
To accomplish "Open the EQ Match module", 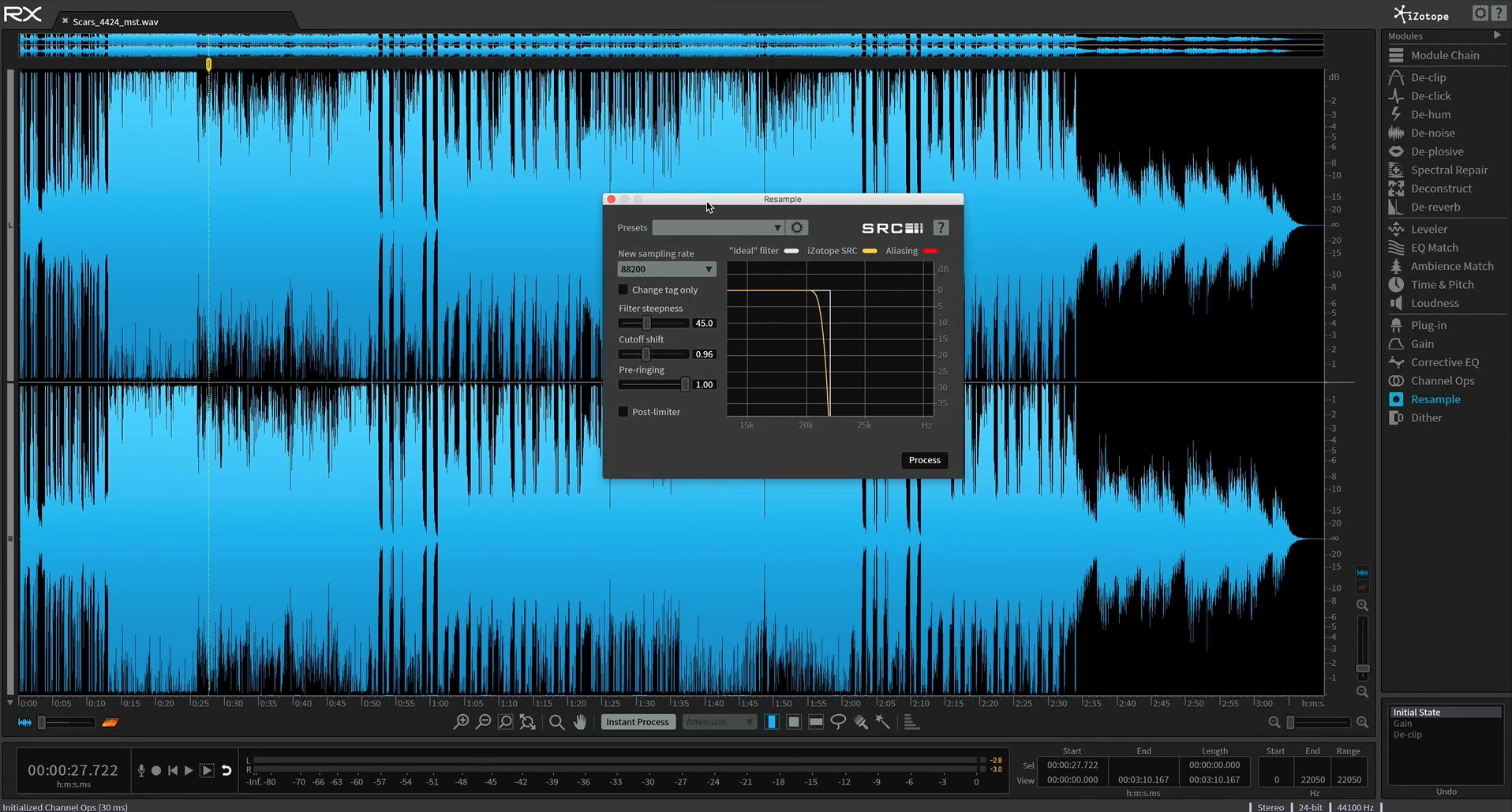I will tap(1434, 248).
